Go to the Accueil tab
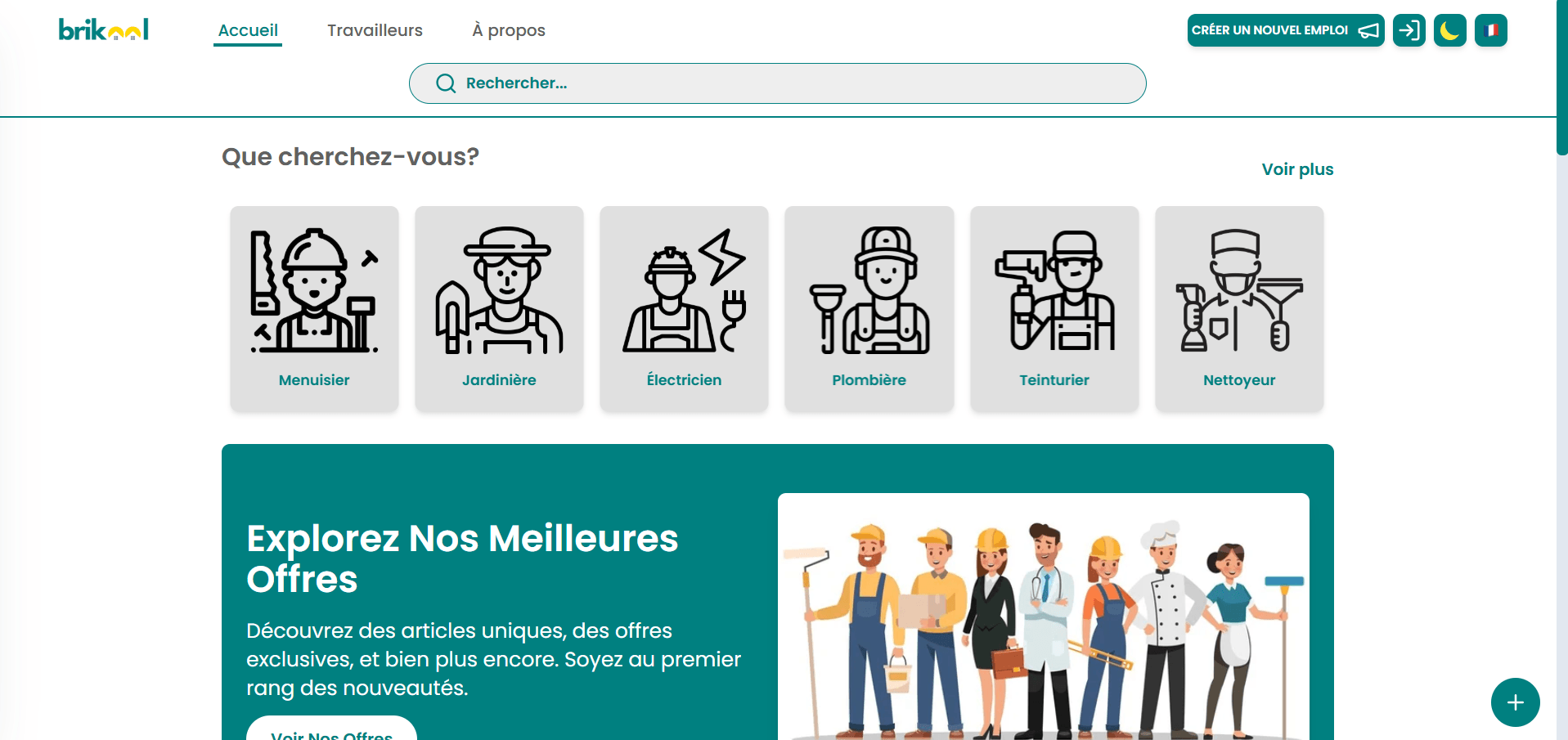Screen dimensions: 1568x740 pos(248,30)
